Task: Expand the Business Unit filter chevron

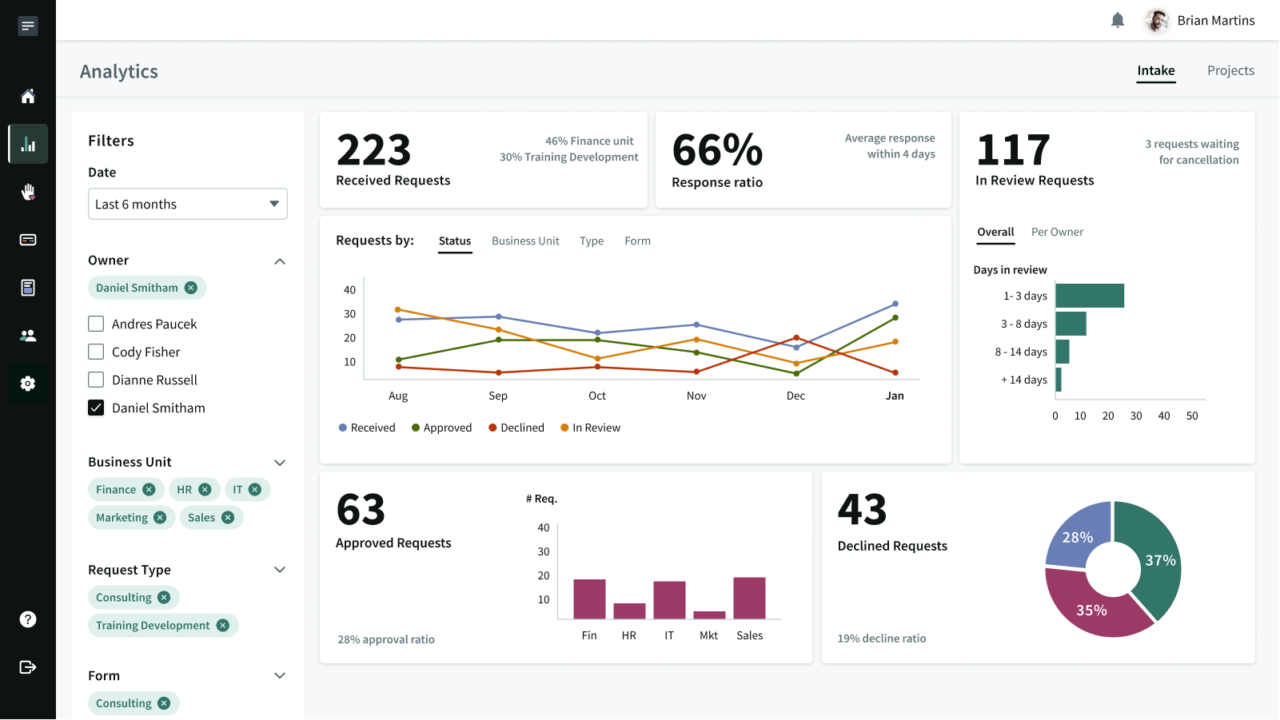Action: [280, 463]
